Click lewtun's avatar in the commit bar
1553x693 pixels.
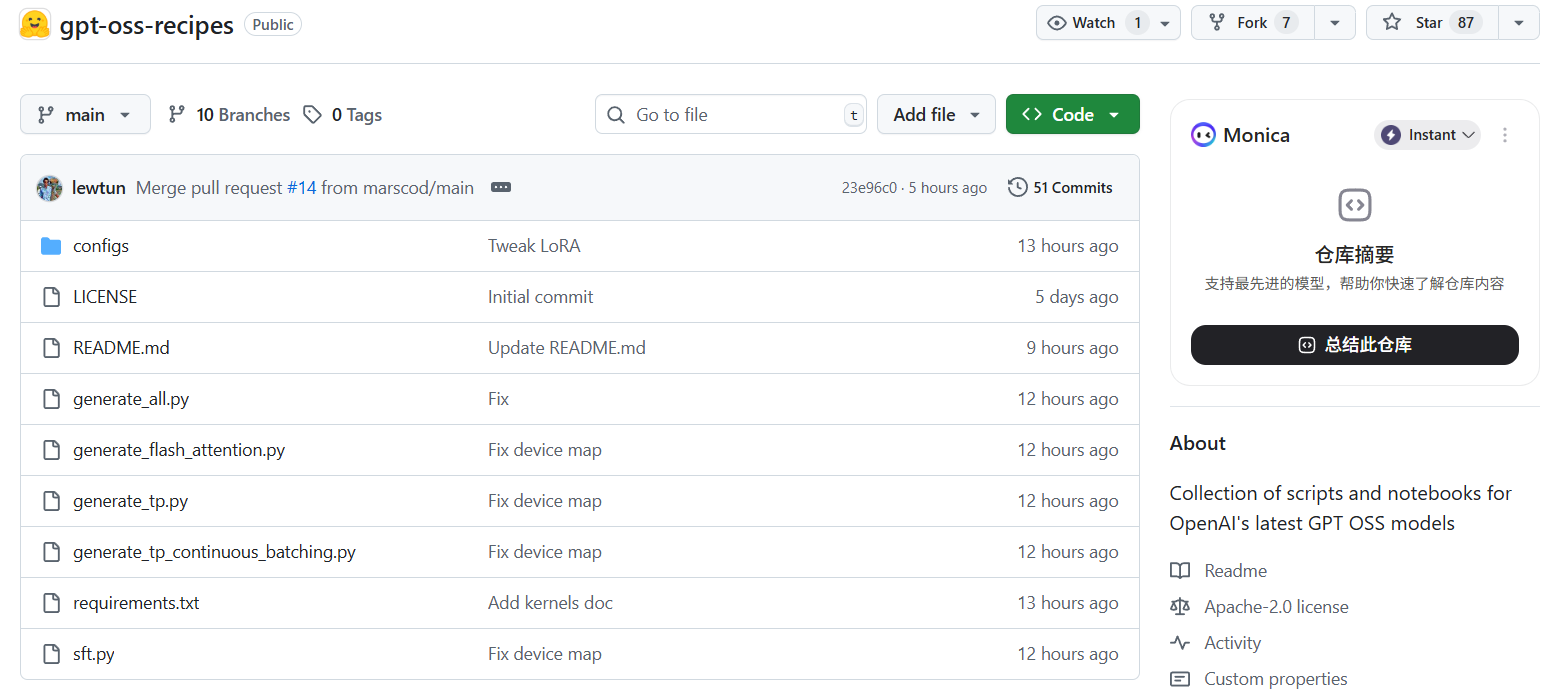[x=50, y=188]
